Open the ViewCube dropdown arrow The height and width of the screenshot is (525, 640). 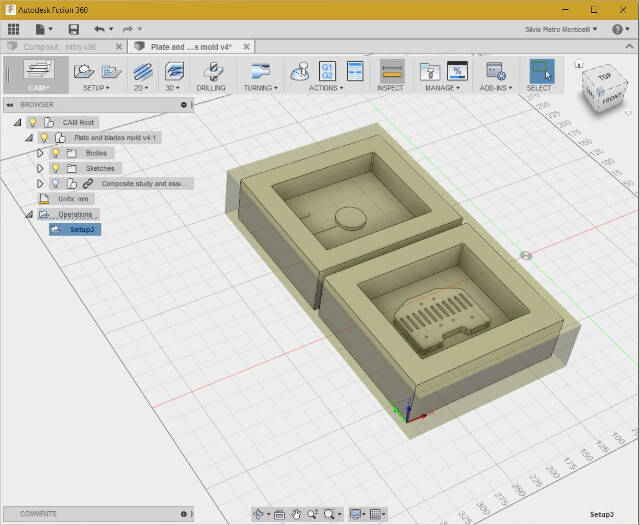(629, 114)
